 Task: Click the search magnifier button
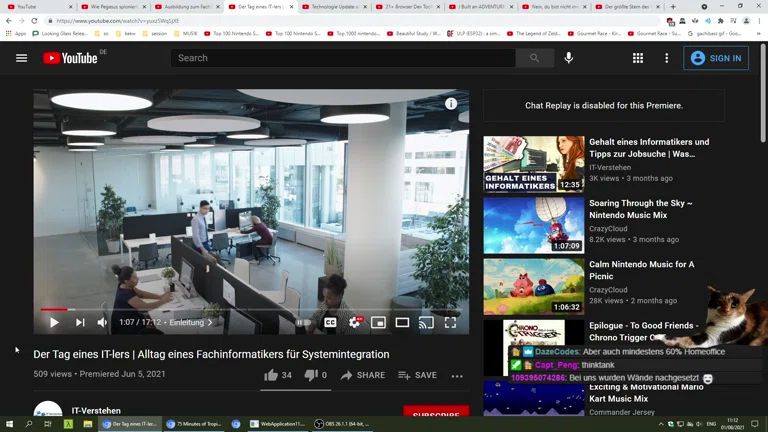[534, 58]
